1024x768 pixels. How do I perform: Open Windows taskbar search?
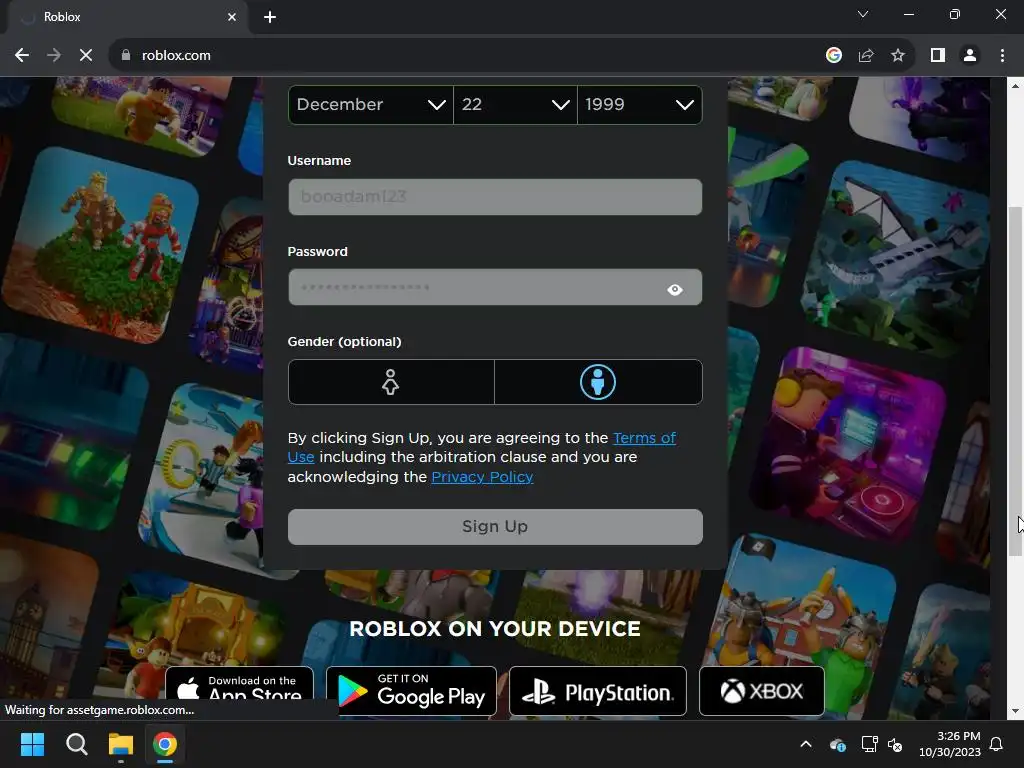coord(76,744)
